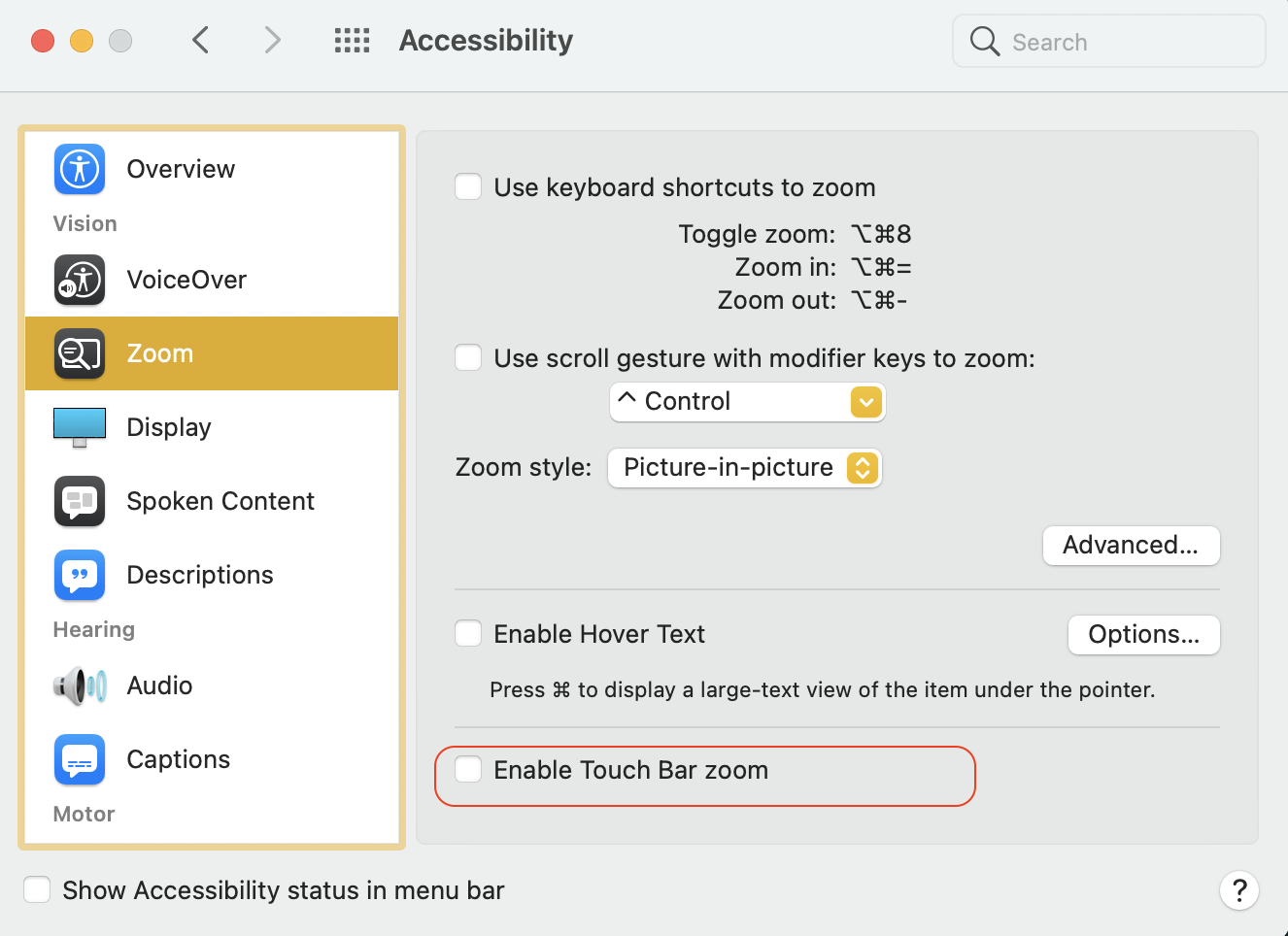
Task: Click the Overview accessibility icon
Action: pyautogui.click(x=80, y=169)
